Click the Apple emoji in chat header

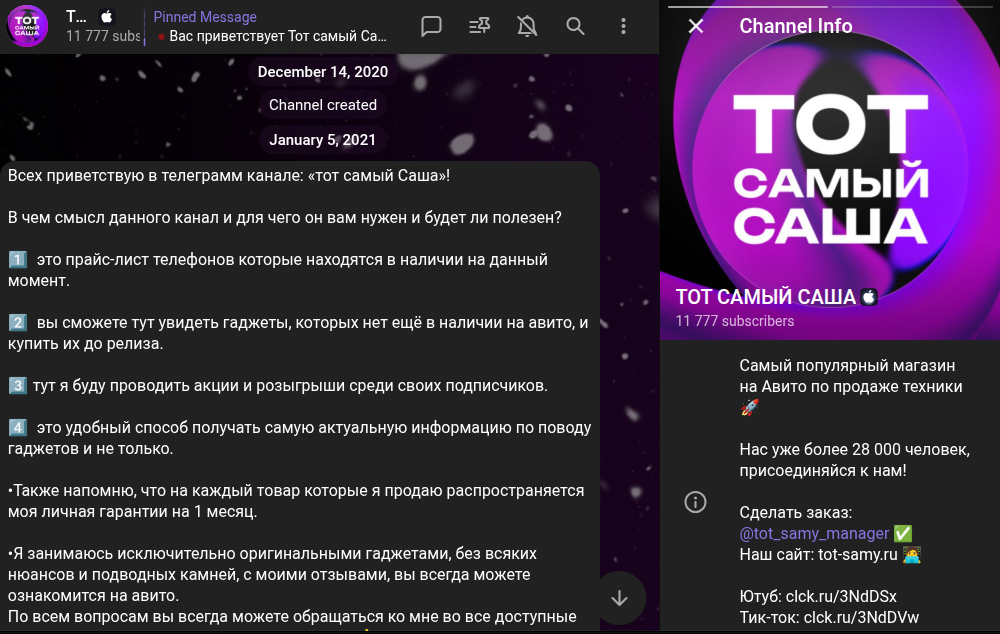pos(107,17)
